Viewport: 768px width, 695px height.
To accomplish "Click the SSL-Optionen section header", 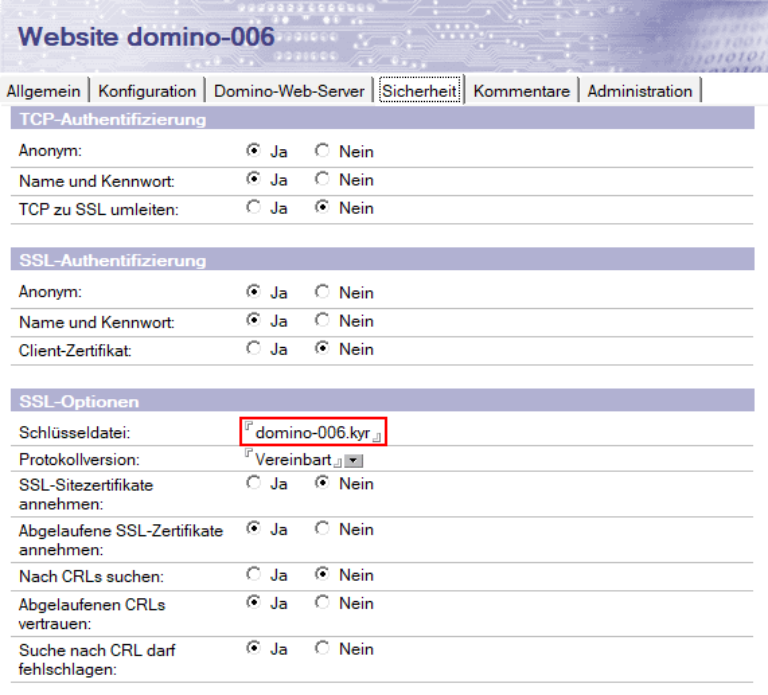I will pyautogui.click(x=382, y=401).
